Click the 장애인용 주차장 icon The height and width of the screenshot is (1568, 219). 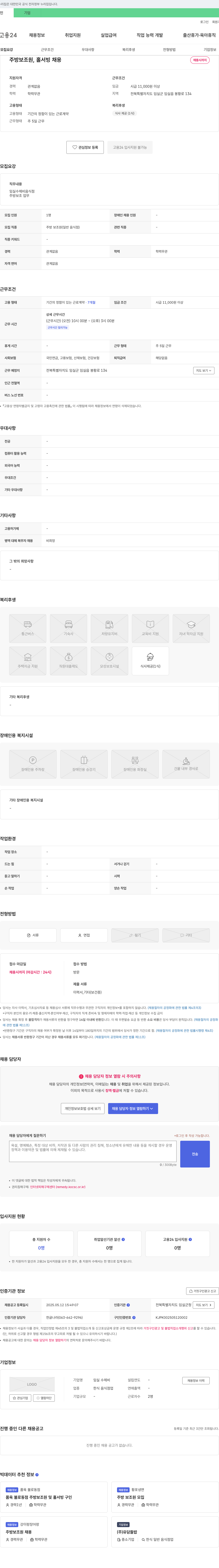33,764
